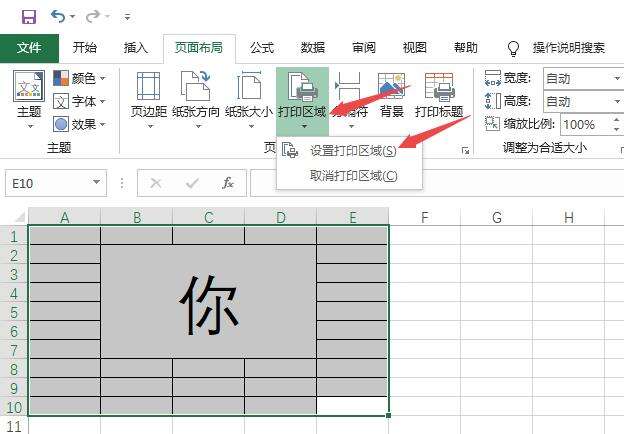The height and width of the screenshot is (434, 624).
Task: Open the 纸张大小 paper size menu
Action: [249, 99]
